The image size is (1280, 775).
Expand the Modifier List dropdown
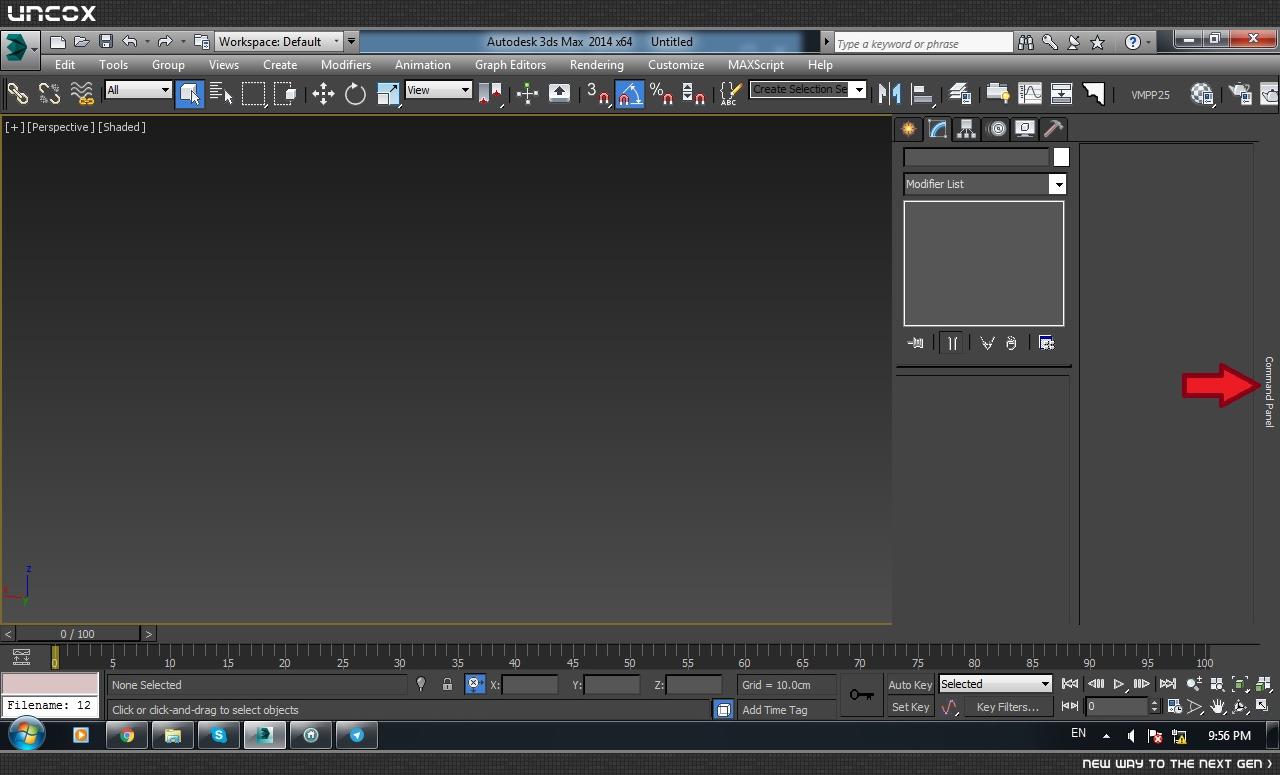[985, 184]
